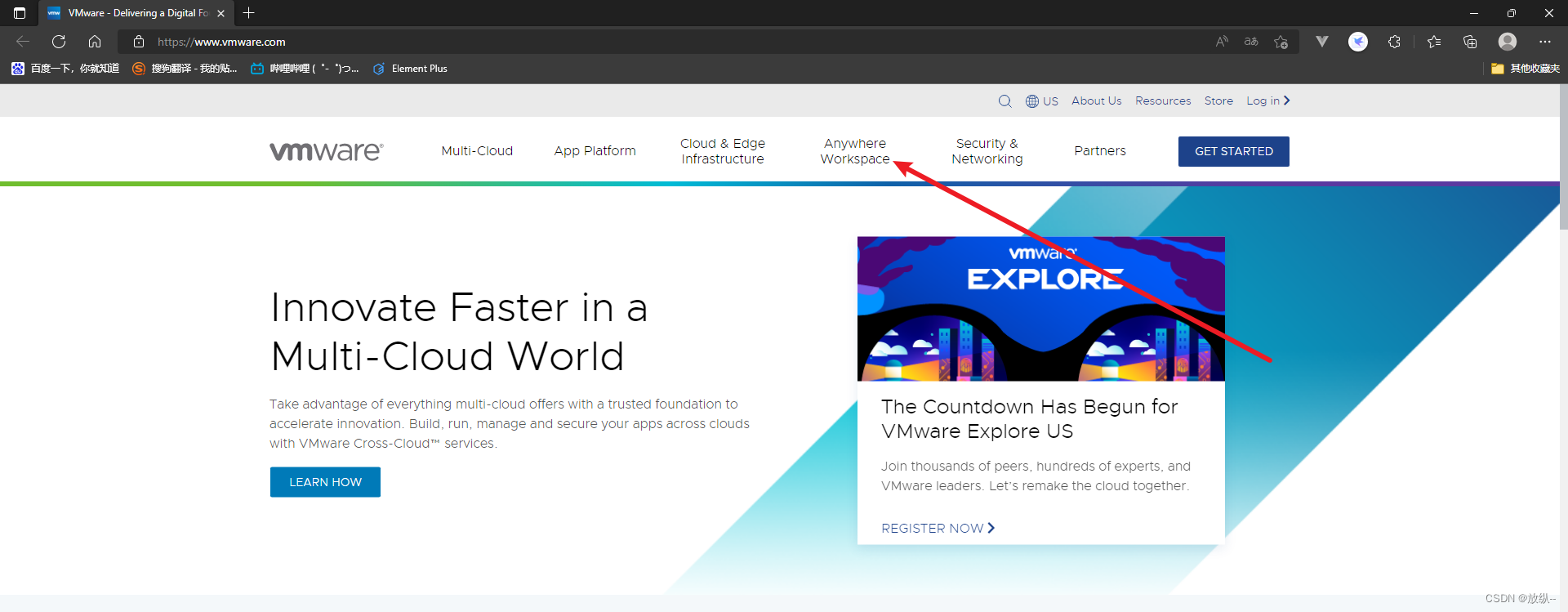
Task: Click the page vertical scrollbar
Action: [1563, 158]
